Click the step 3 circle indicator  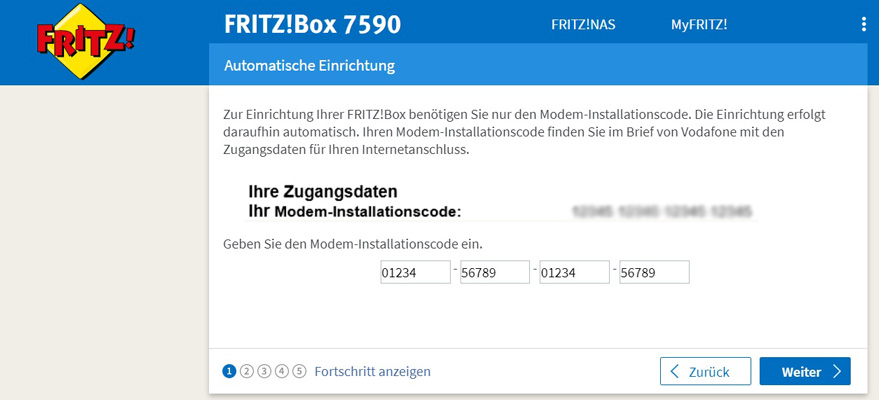pyautogui.click(x=264, y=371)
